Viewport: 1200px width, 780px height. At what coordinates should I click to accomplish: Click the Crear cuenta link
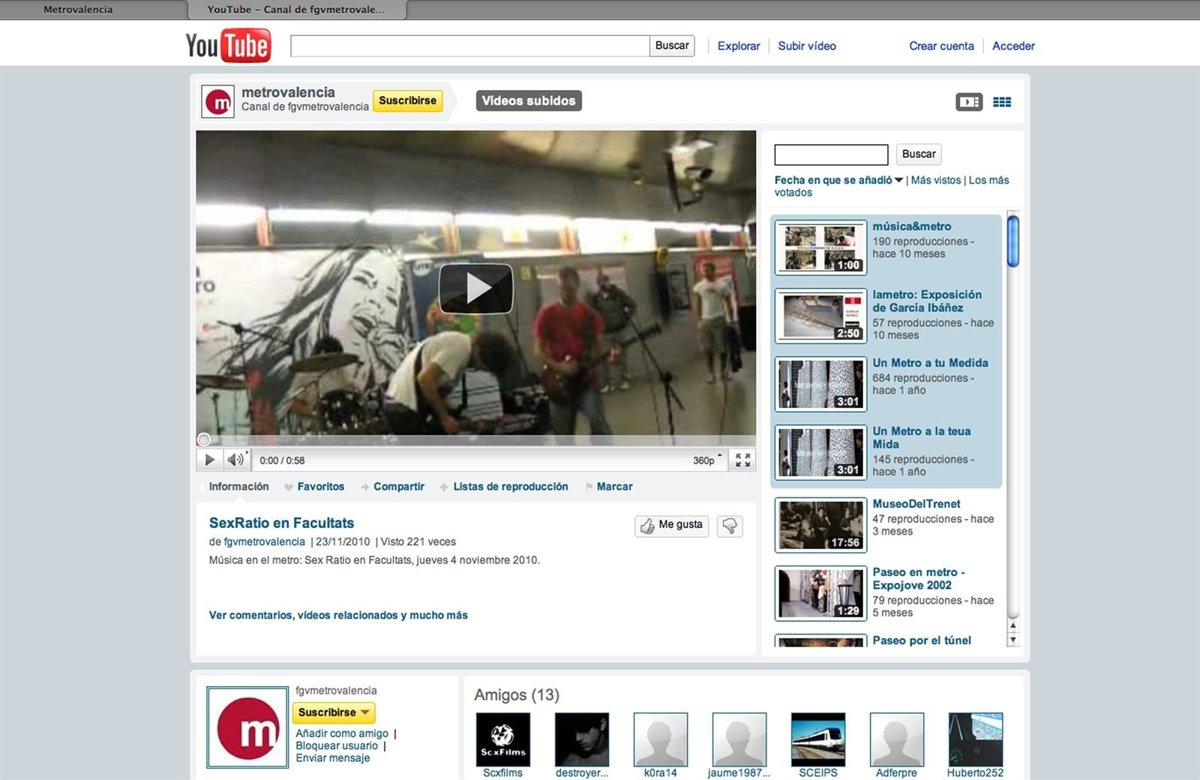pos(941,46)
